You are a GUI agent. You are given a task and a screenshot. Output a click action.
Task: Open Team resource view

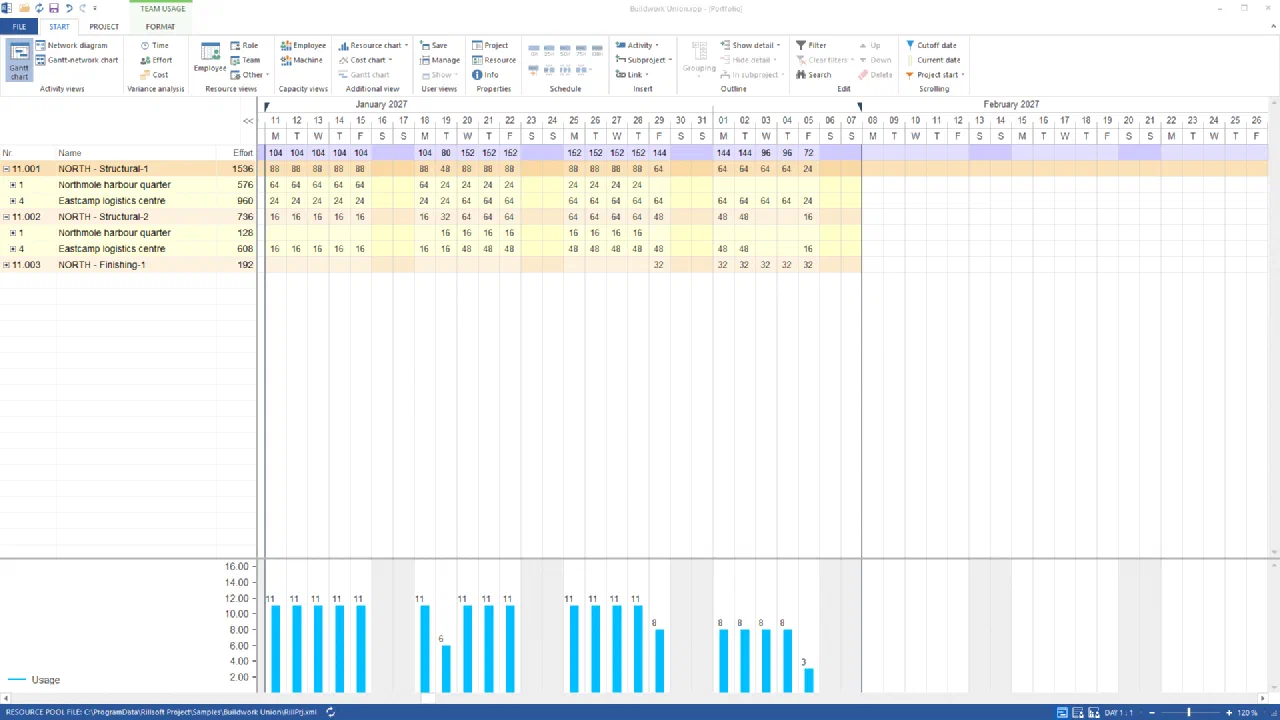pos(245,60)
